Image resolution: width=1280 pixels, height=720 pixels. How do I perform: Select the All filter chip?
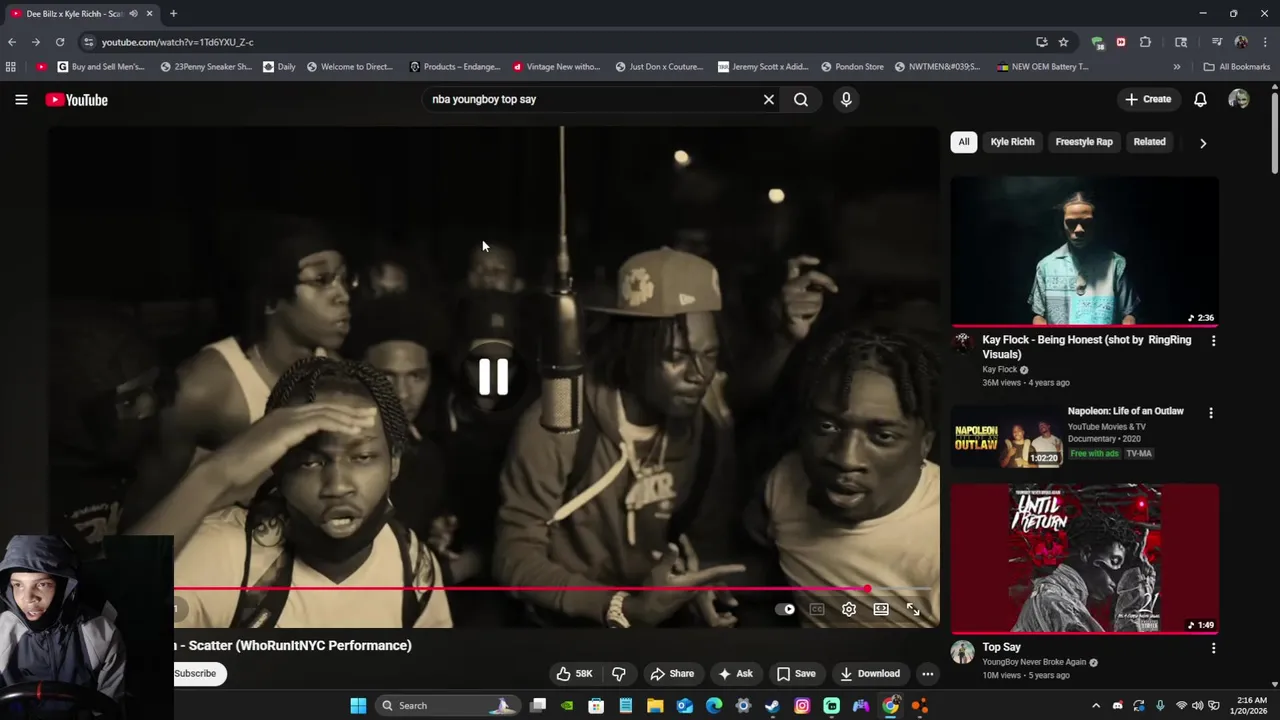964,142
